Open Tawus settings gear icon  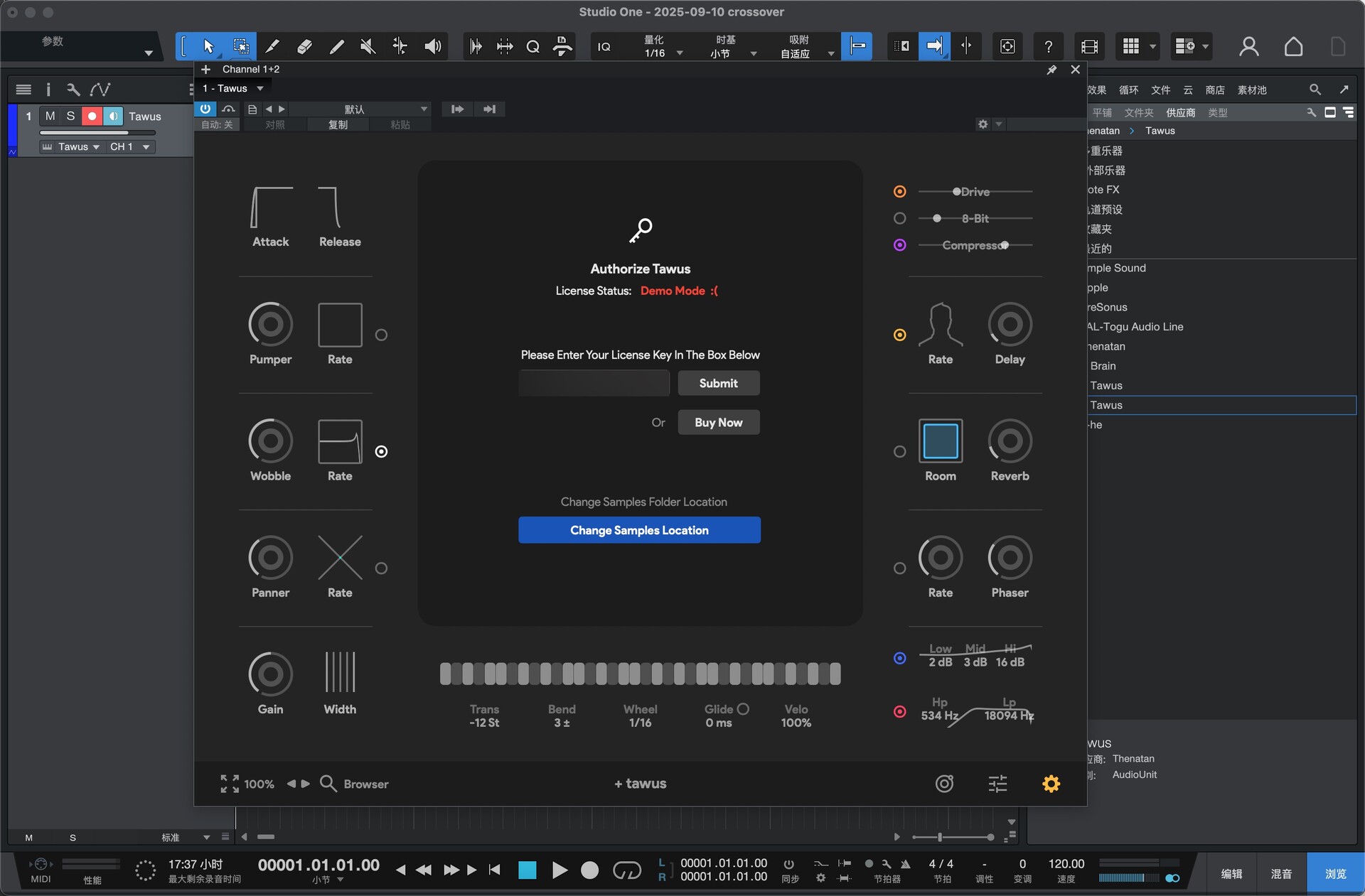tap(1051, 783)
